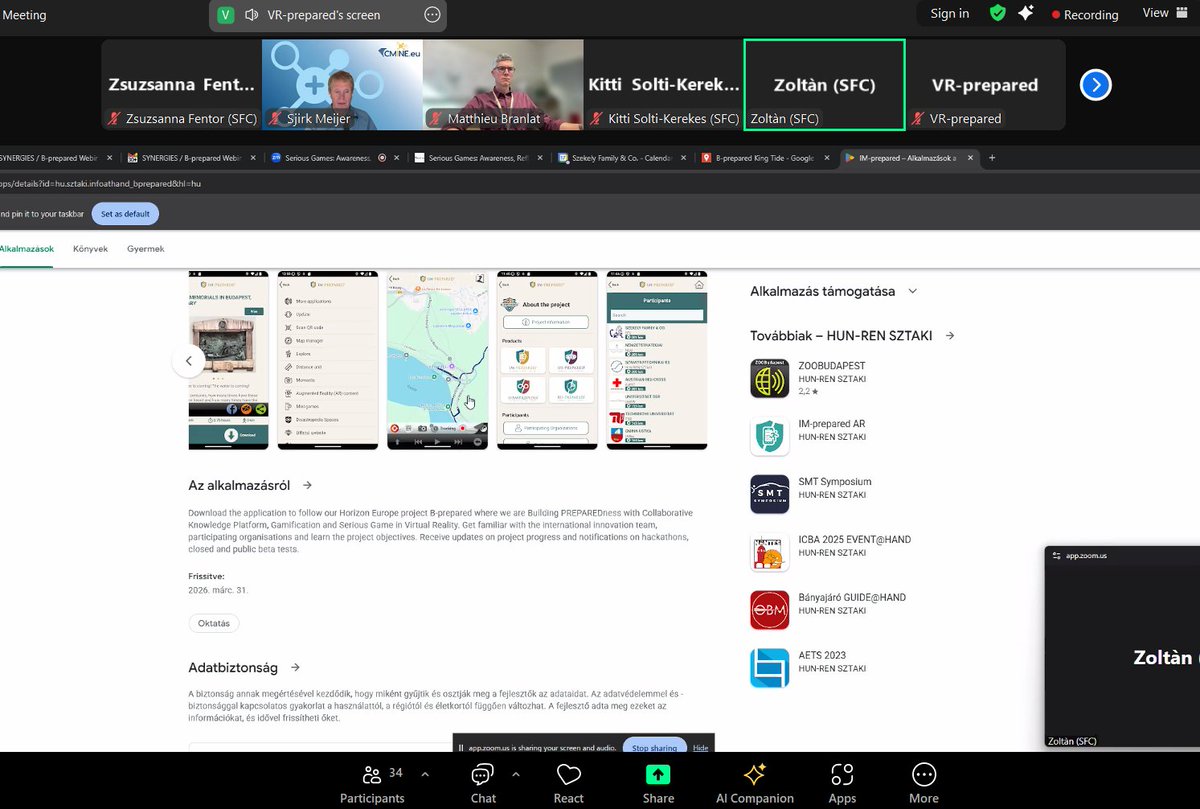Click the AETS 2023 app title
This screenshot has width=1200, height=809.
coord(822,656)
